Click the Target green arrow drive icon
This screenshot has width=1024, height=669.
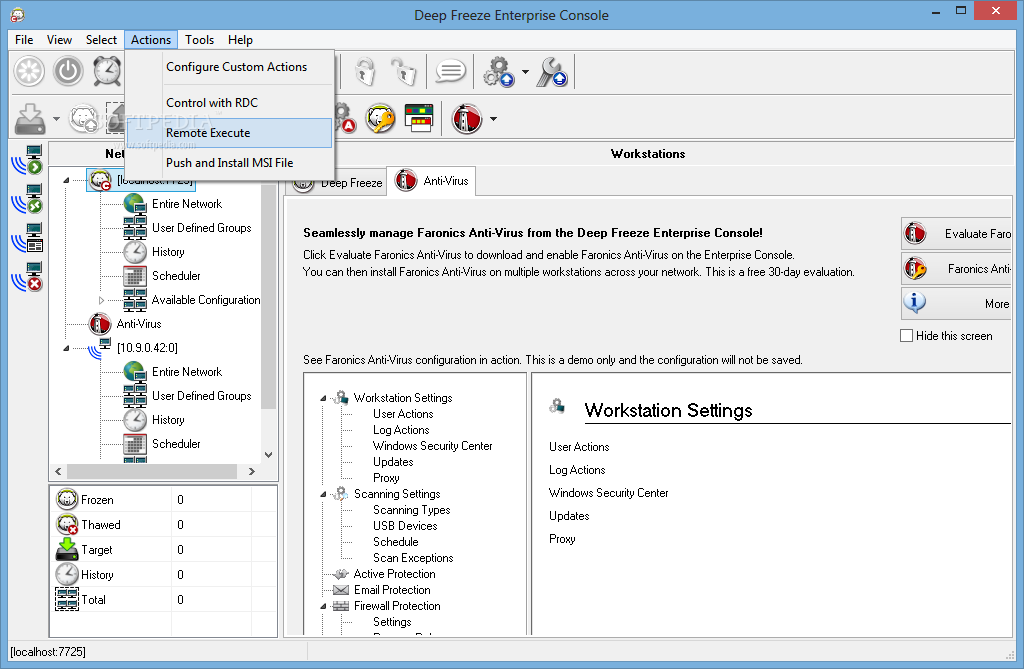point(67,549)
